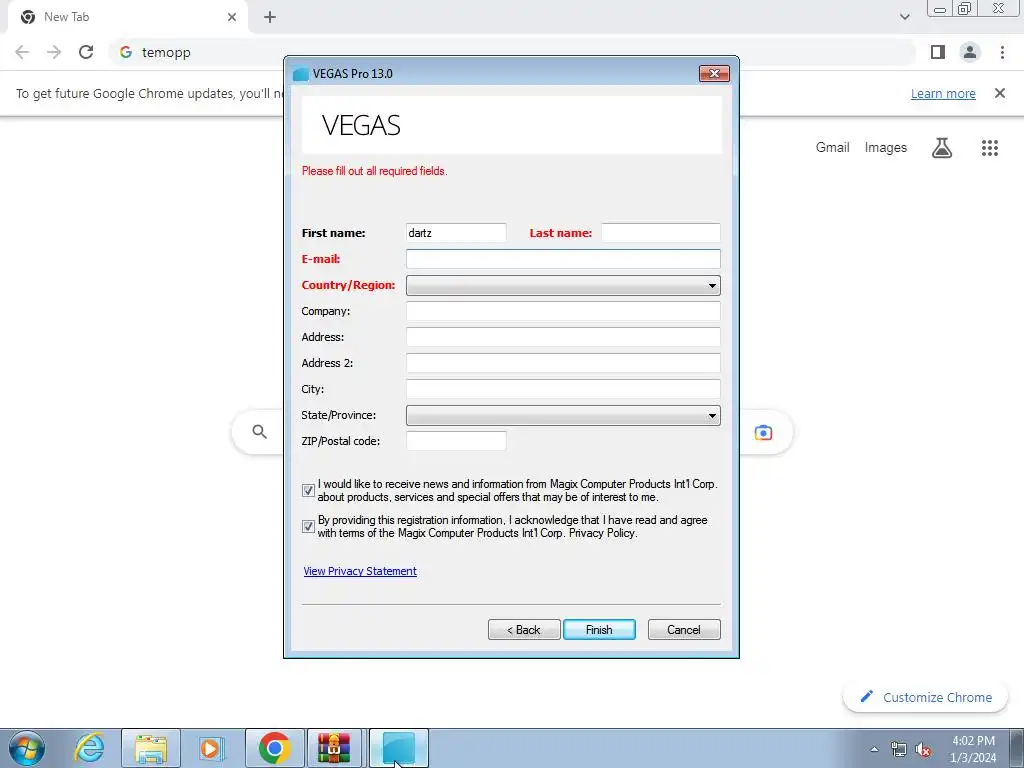1024x768 pixels.
Task: Open Chrome side panel icon
Action: [938, 52]
